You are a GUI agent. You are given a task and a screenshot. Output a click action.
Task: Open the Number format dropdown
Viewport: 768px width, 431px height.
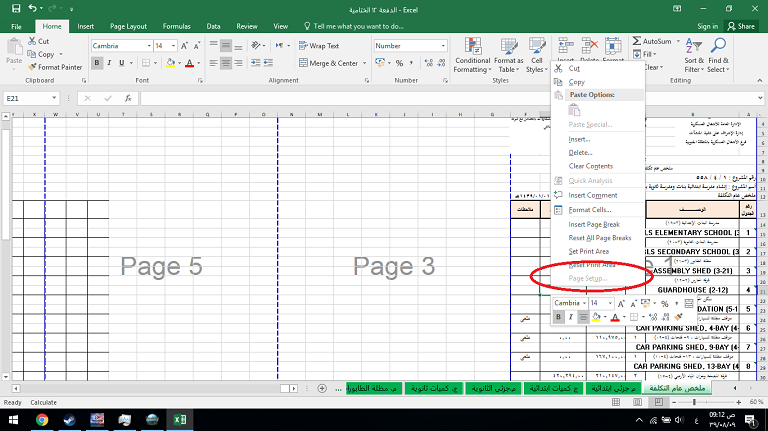click(x=443, y=46)
